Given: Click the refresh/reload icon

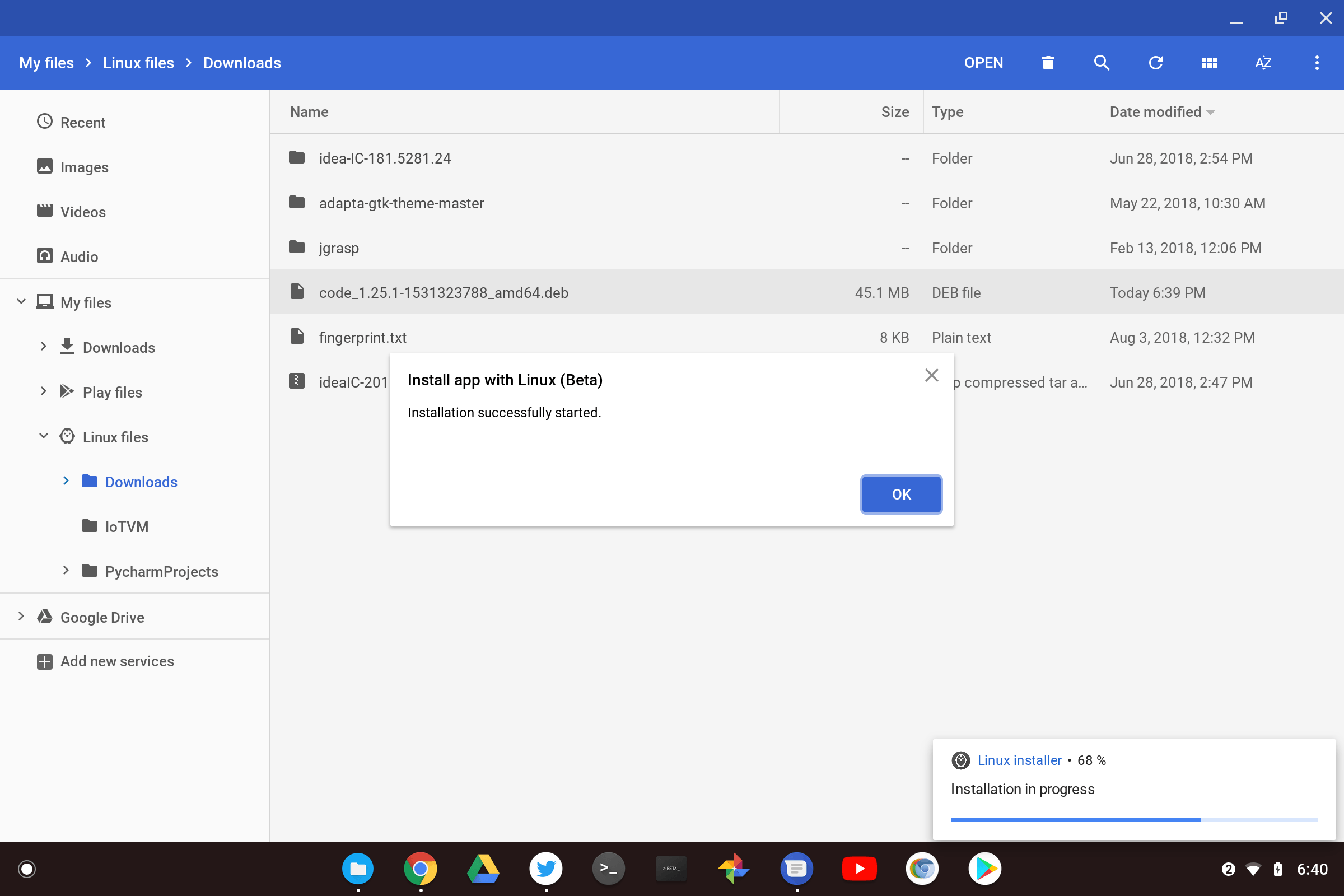Looking at the screenshot, I should pos(1155,62).
